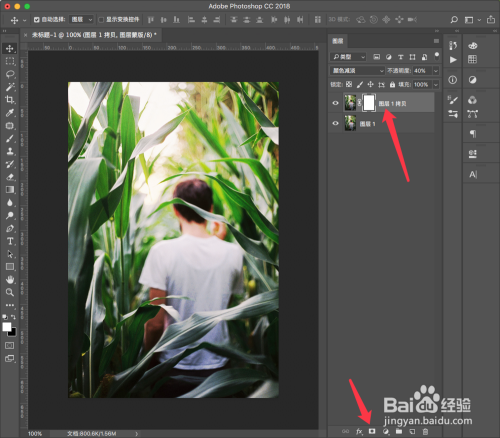
Task: Swap foreground and background colors
Action: [13, 317]
